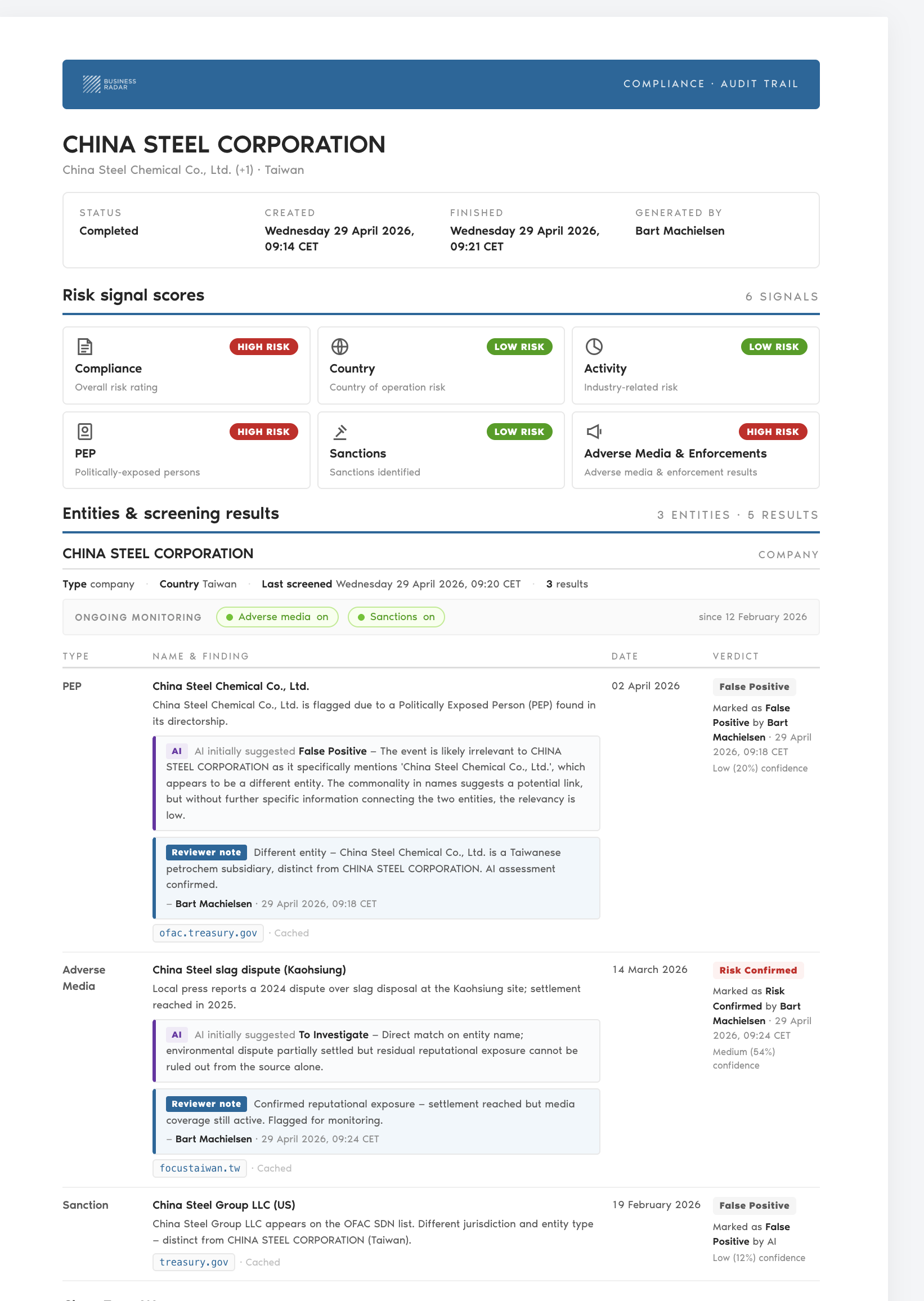This screenshot has height=1301, width=924.
Task: Click the Activity LOW RISK badge
Action: point(774,347)
